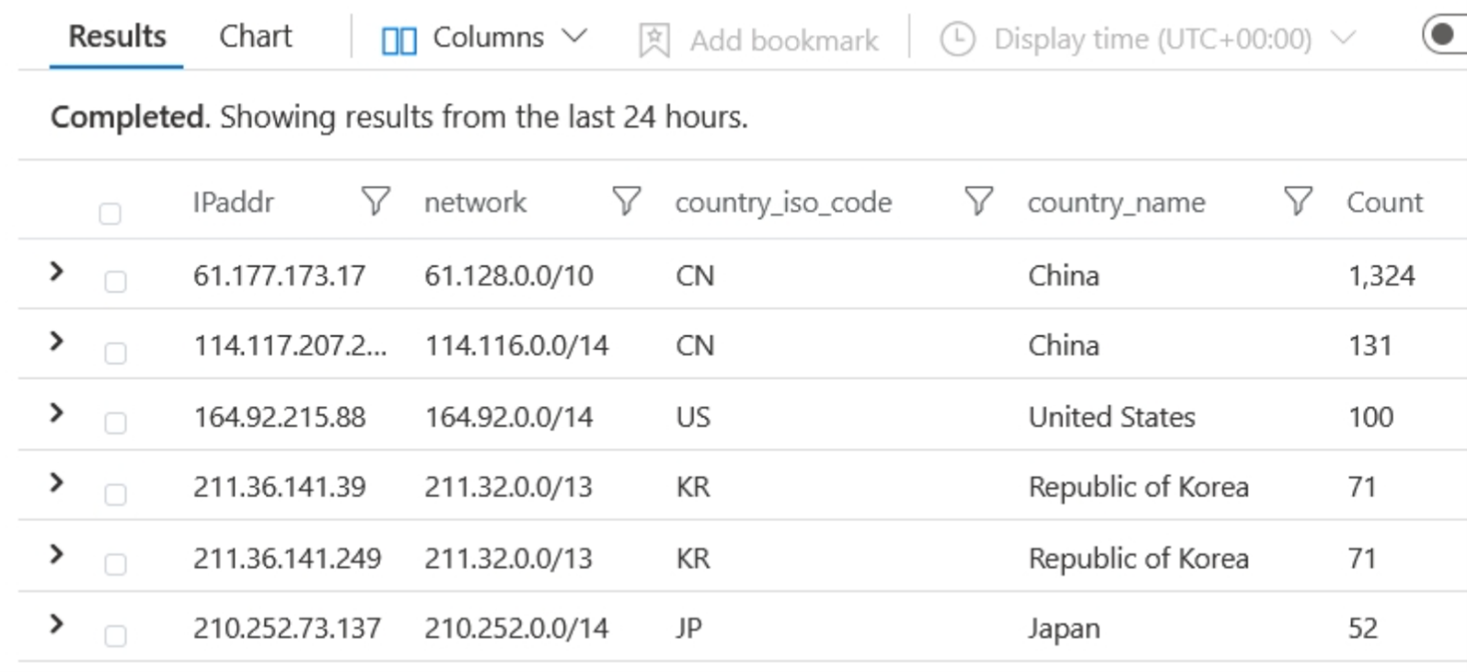This screenshot has height=672, width=1467.
Task: Switch to the Chart tab
Action: click(256, 37)
